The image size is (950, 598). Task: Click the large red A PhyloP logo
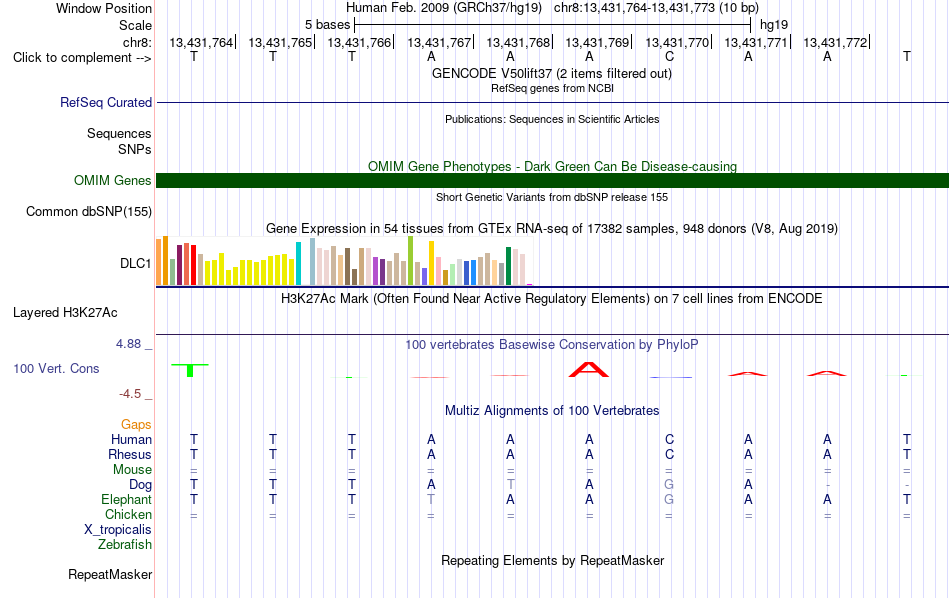588,370
